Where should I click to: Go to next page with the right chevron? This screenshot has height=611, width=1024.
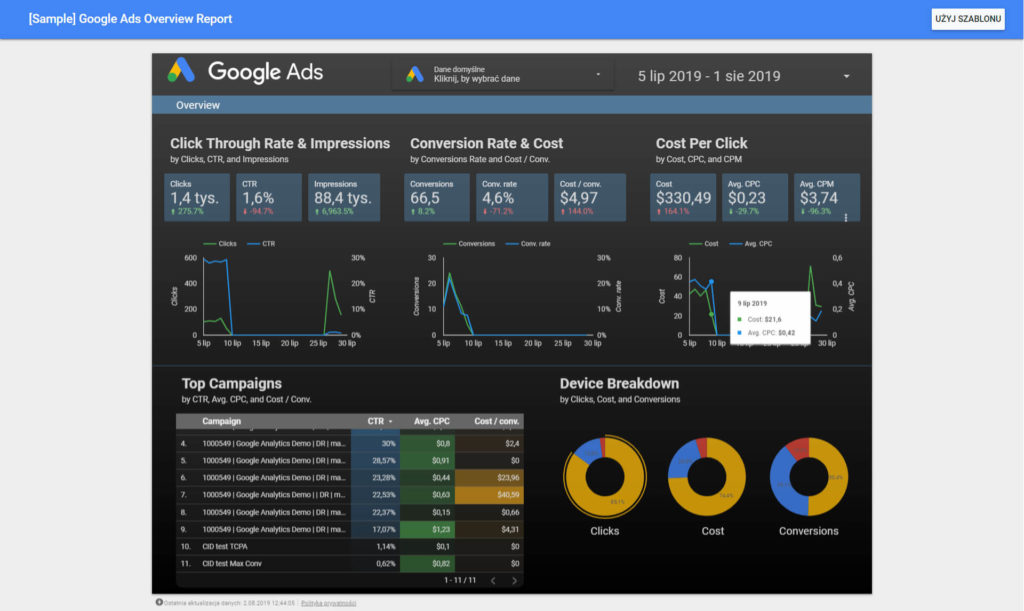(x=516, y=580)
